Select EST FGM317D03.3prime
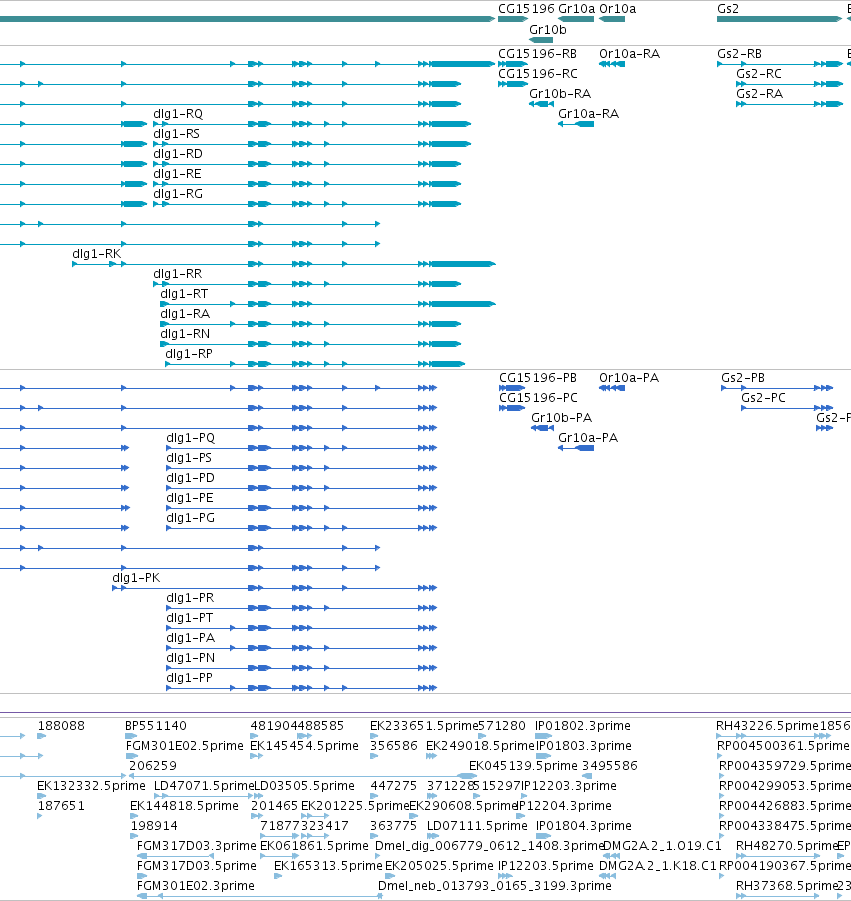This screenshot has width=851, height=901. (x=197, y=846)
